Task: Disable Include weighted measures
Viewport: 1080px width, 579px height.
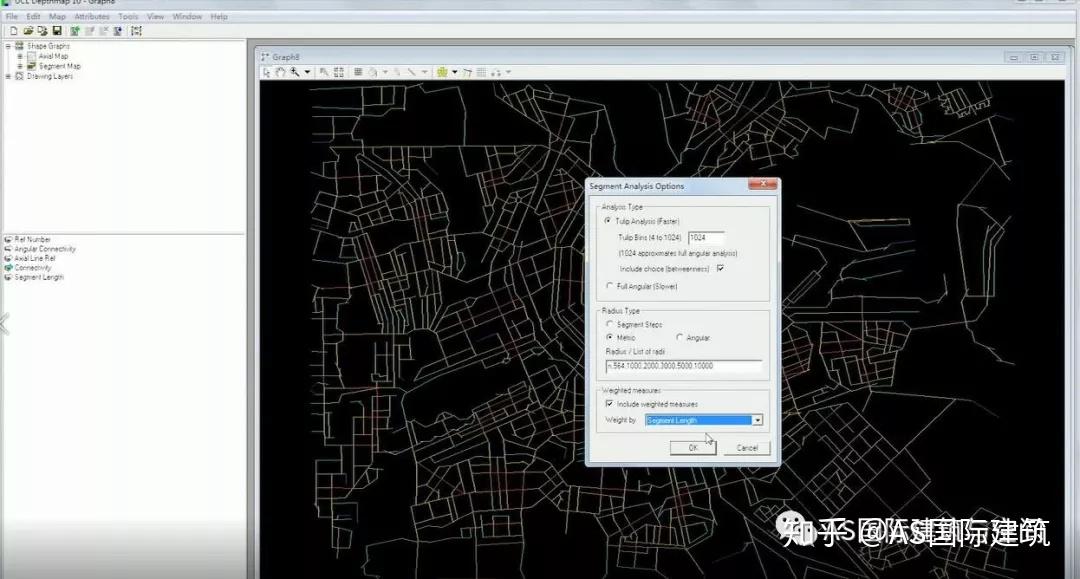Action: click(x=608, y=404)
